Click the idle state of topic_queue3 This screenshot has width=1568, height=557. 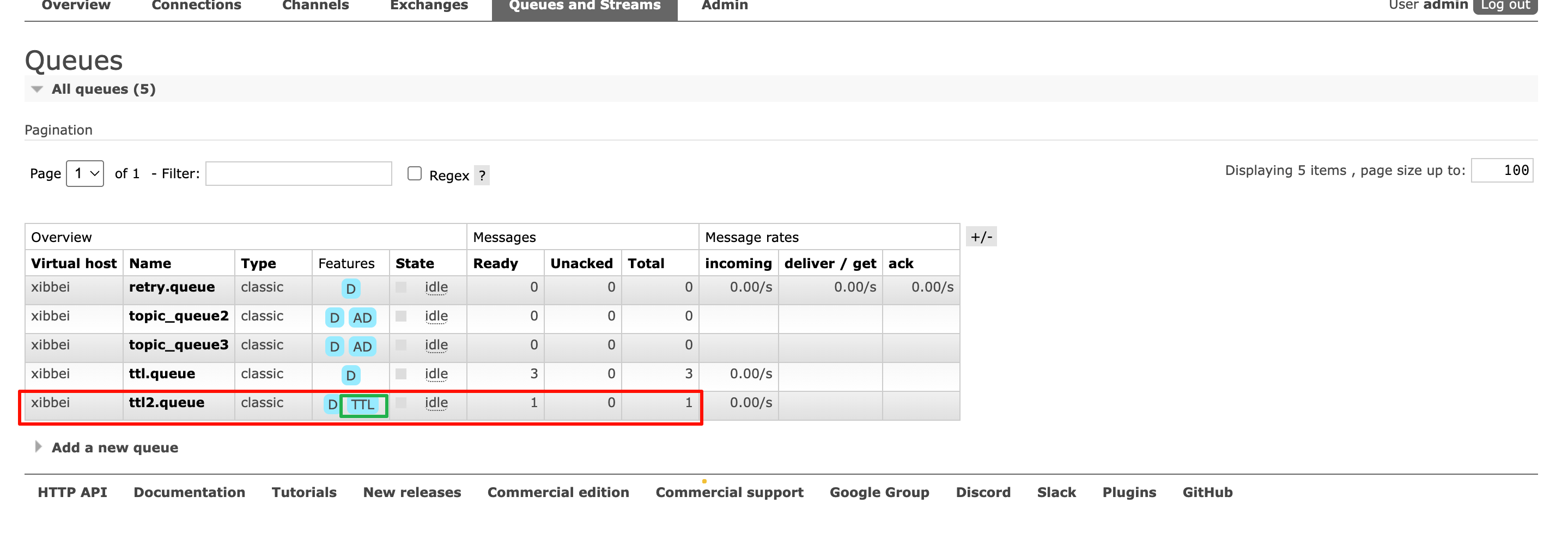(436, 345)
